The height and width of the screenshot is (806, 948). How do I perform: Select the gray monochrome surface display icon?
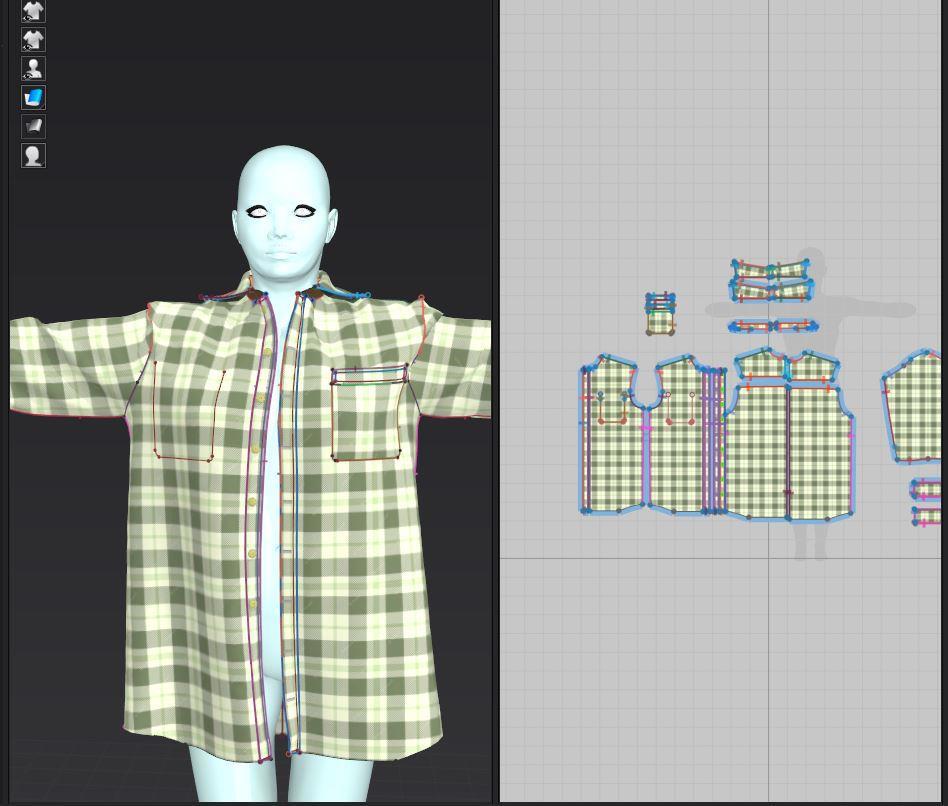[33, 127]
